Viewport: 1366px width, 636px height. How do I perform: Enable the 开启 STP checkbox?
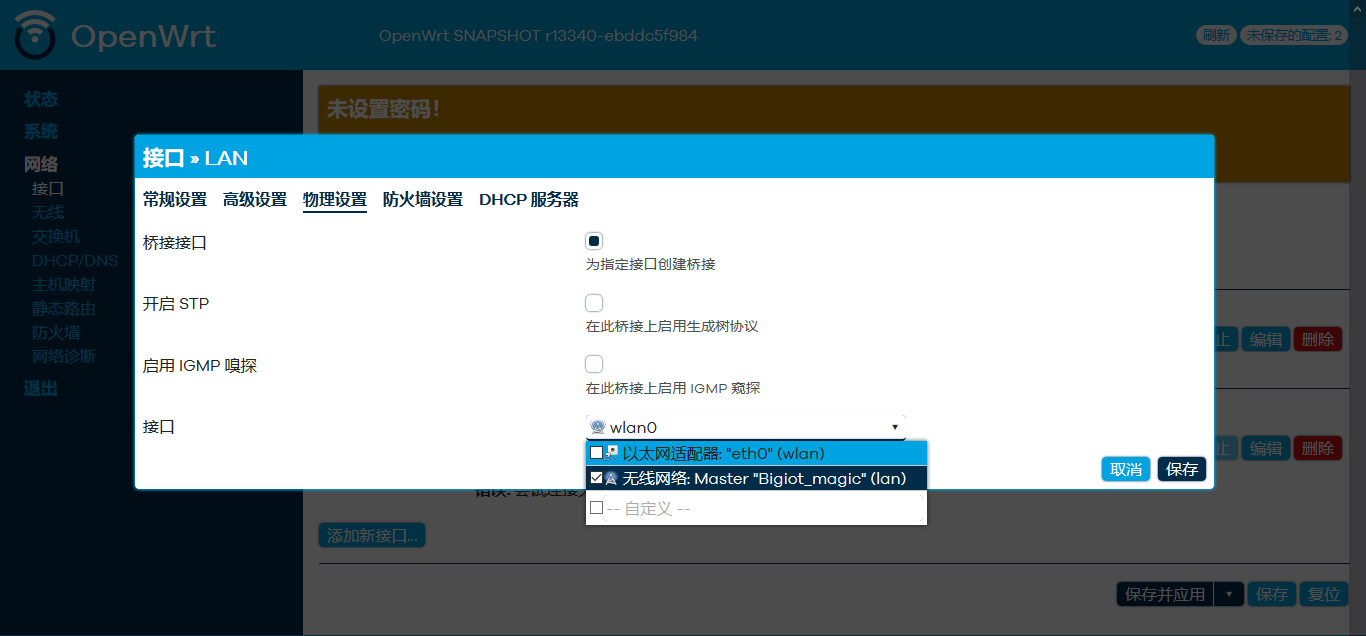coord(594,303)
